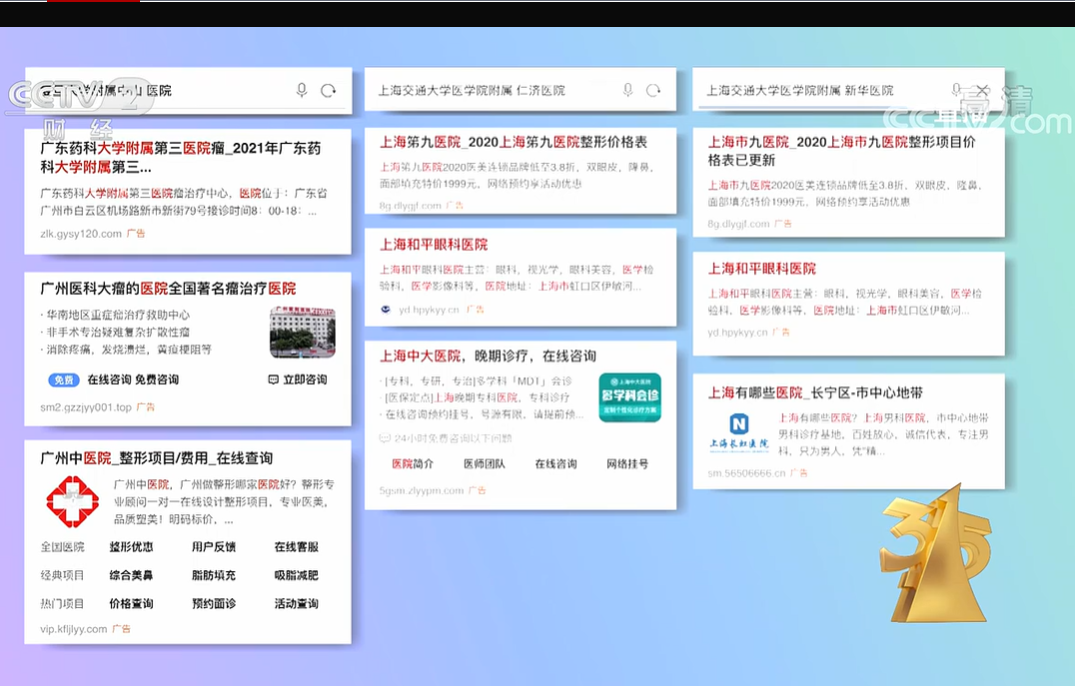
Task: Open the 广州医科大瘤的医院 result title
Action: [168, 289]
